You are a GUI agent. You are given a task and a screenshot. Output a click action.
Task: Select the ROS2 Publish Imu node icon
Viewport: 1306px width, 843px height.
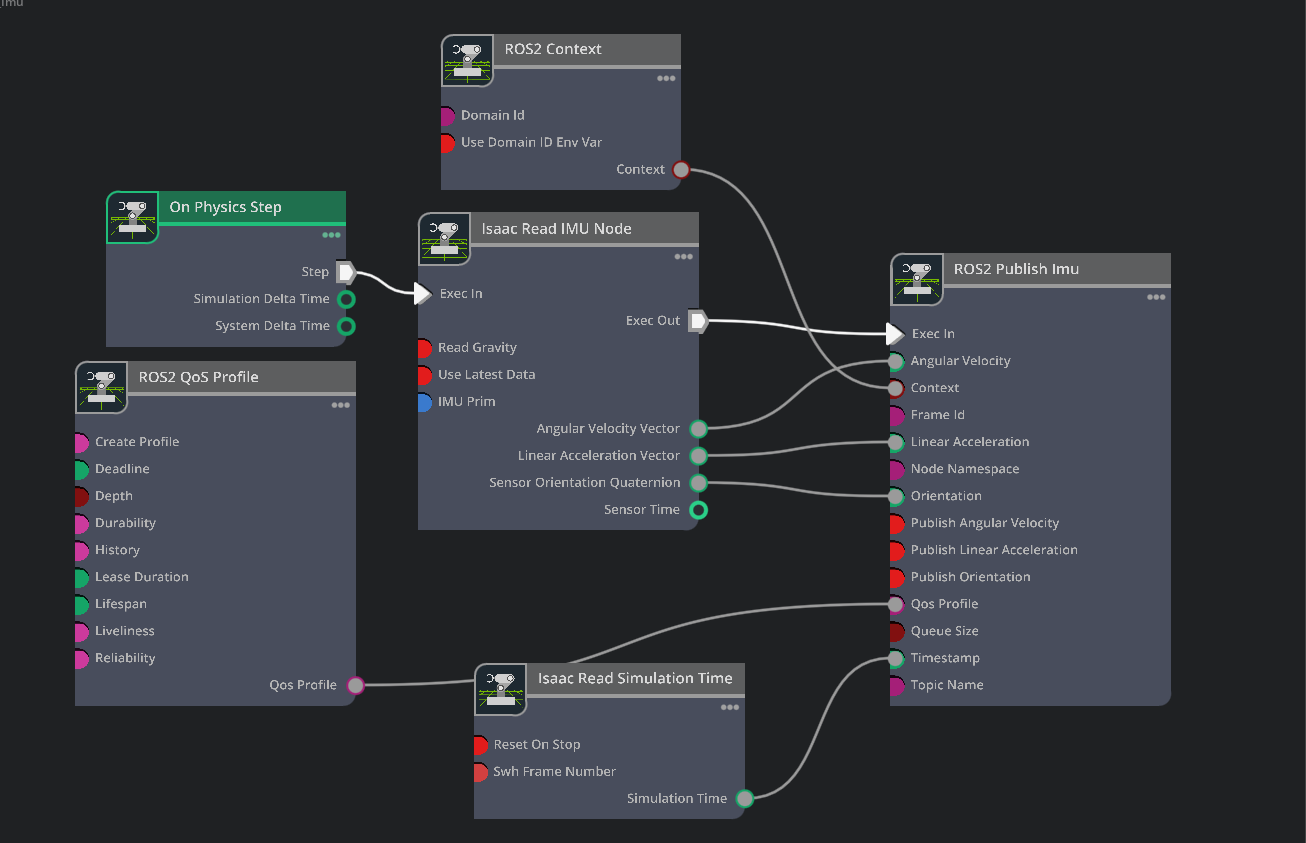[917, 280]
